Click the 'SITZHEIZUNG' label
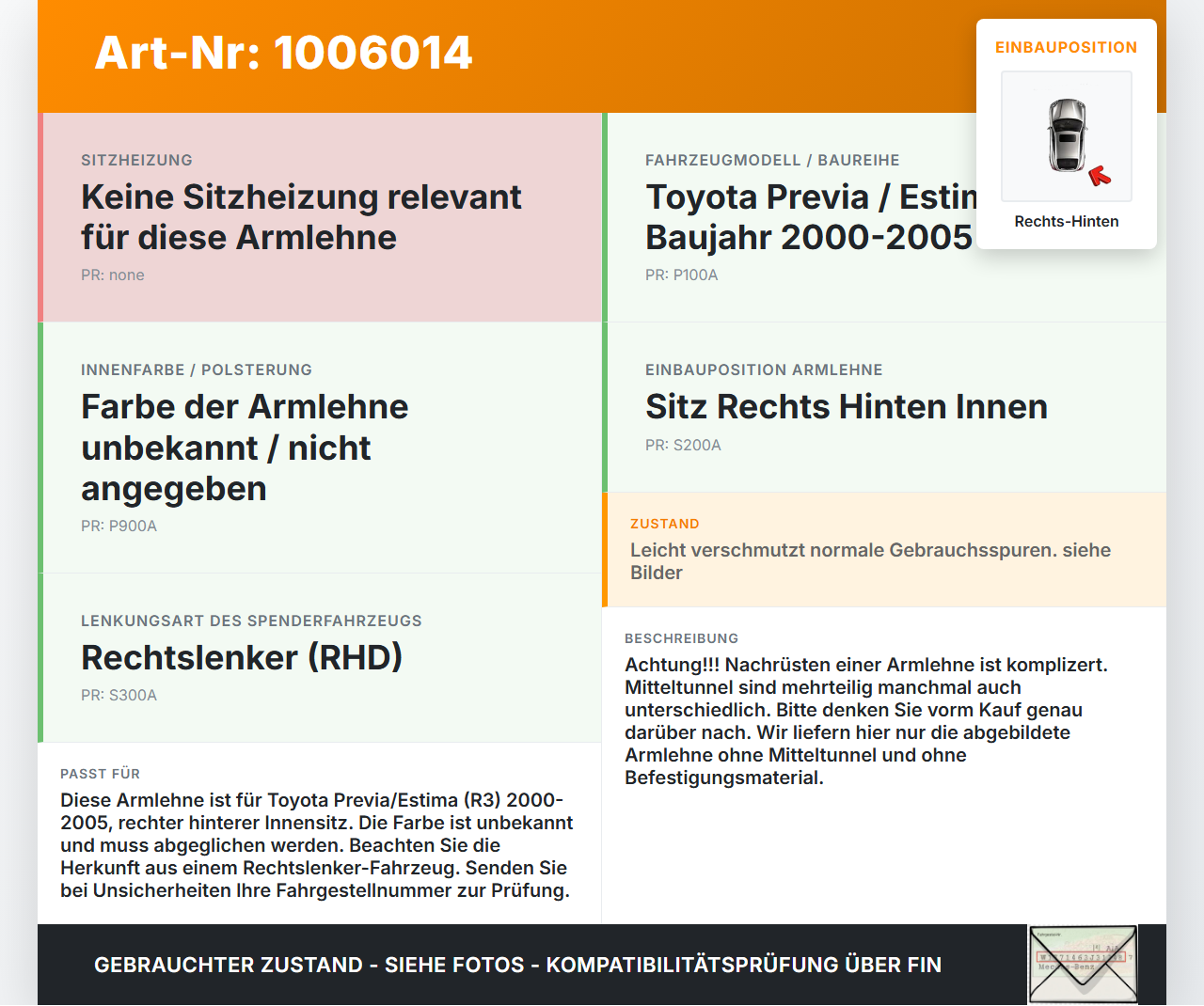The width and height of the screenshot is (1204, 1006). 136,160
